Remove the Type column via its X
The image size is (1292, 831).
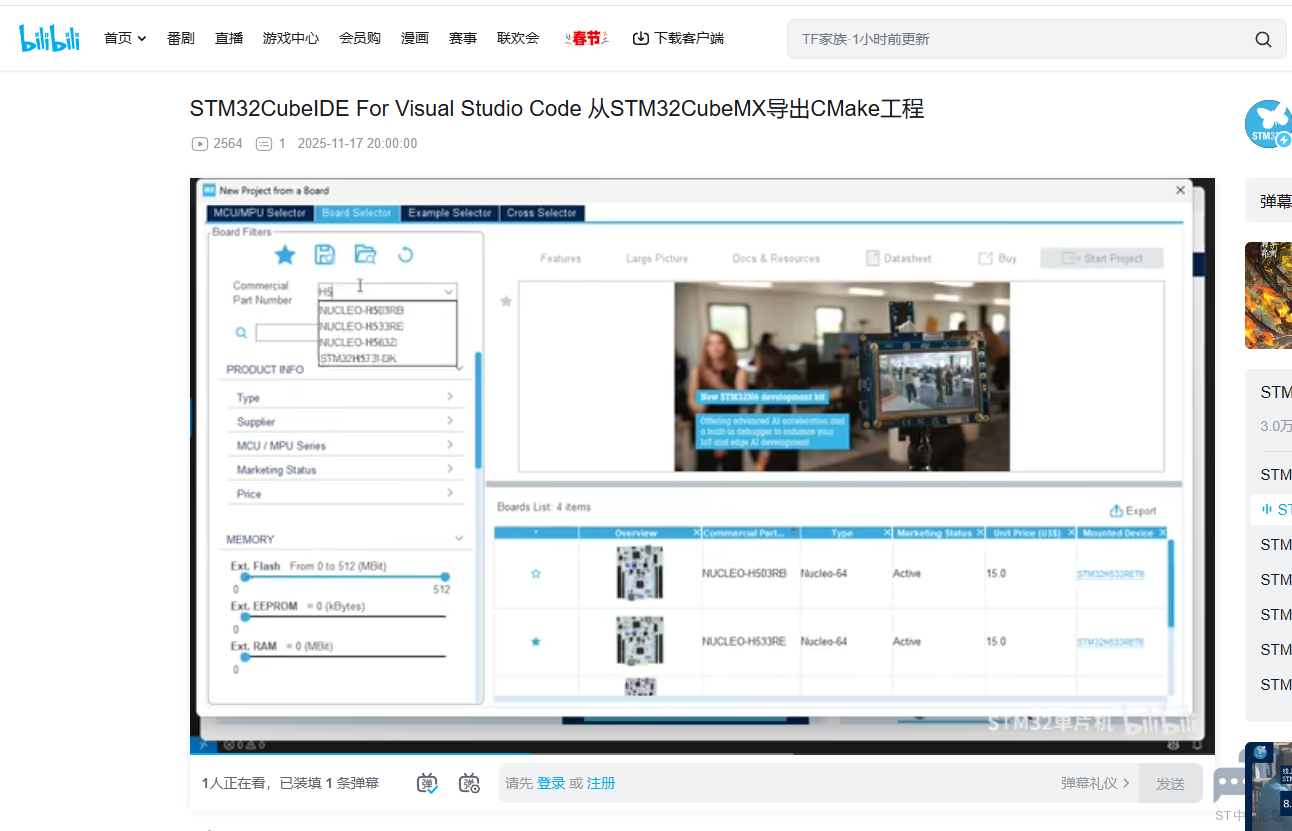(x=887, y=533)
